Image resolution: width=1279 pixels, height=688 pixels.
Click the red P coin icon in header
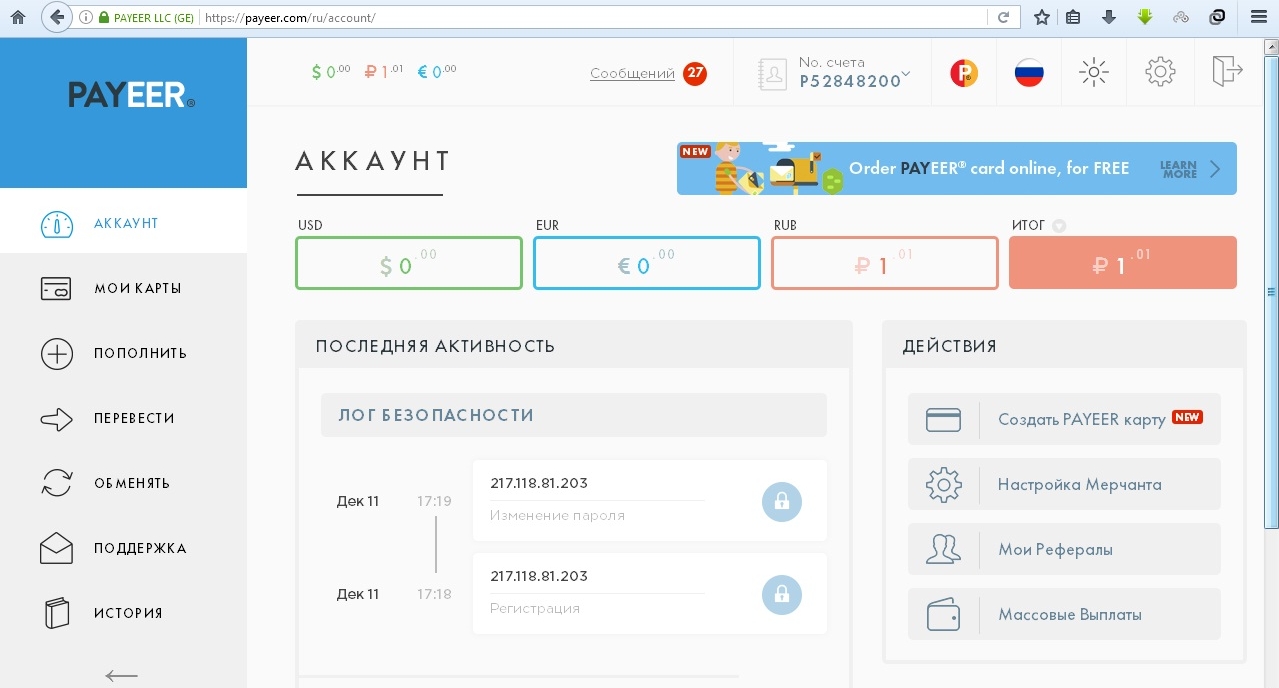pyautogui.click(x=964, y=72)
